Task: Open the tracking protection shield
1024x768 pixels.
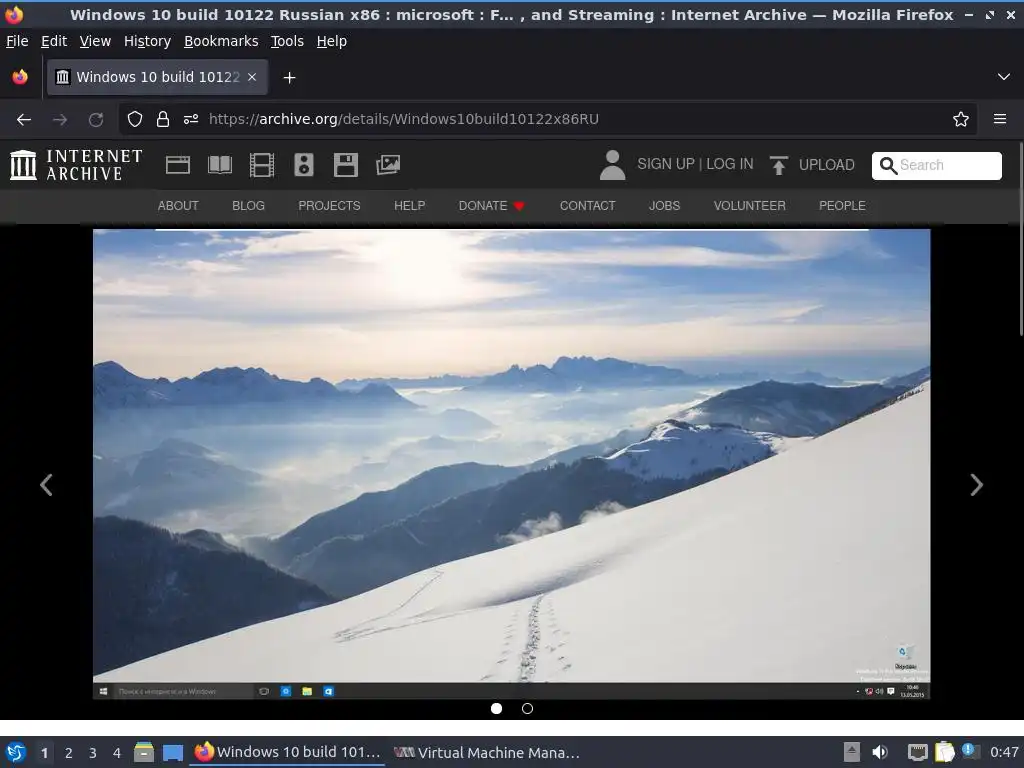Action: (x=135, y=120)
